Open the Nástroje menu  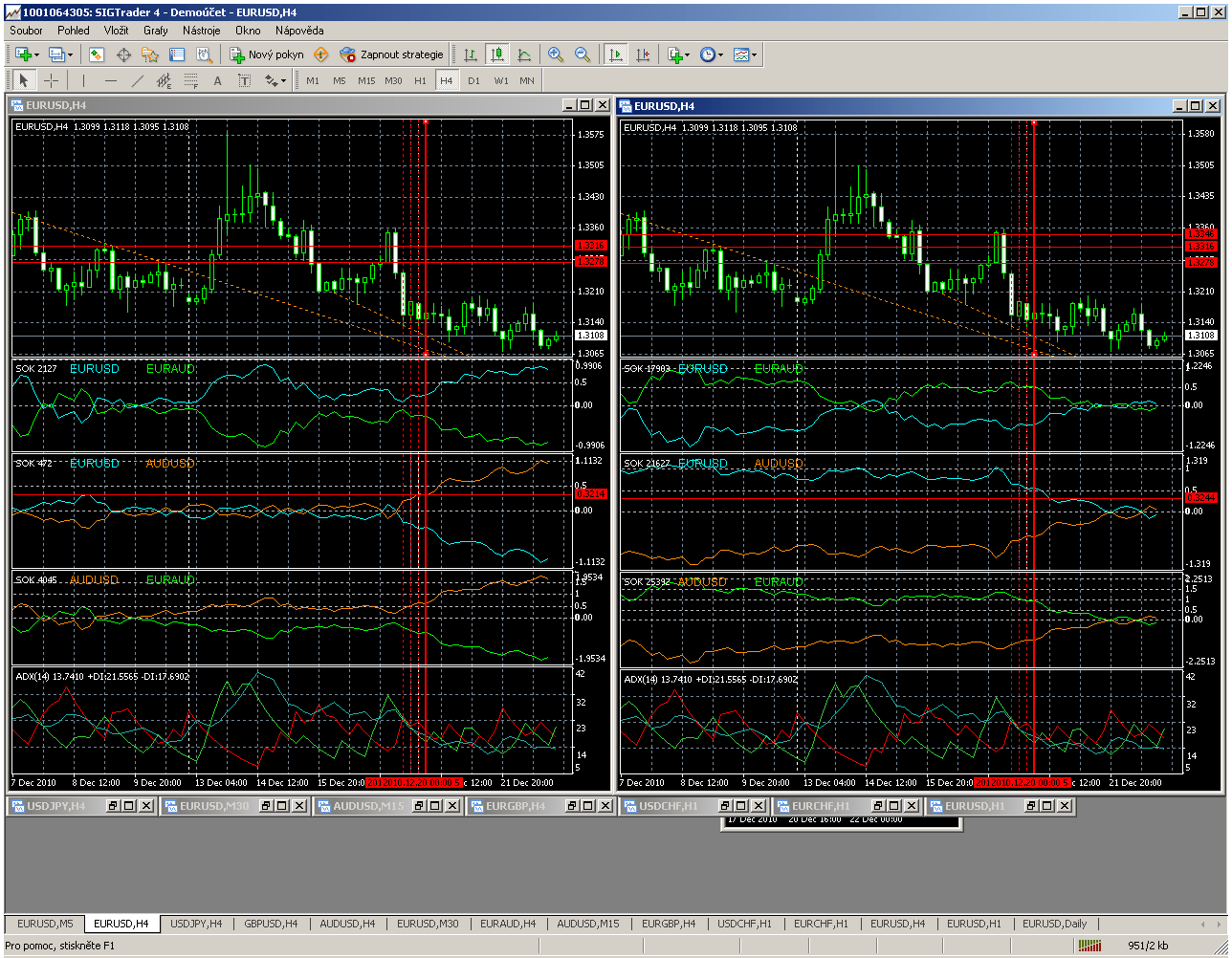[x=201, y=31]
